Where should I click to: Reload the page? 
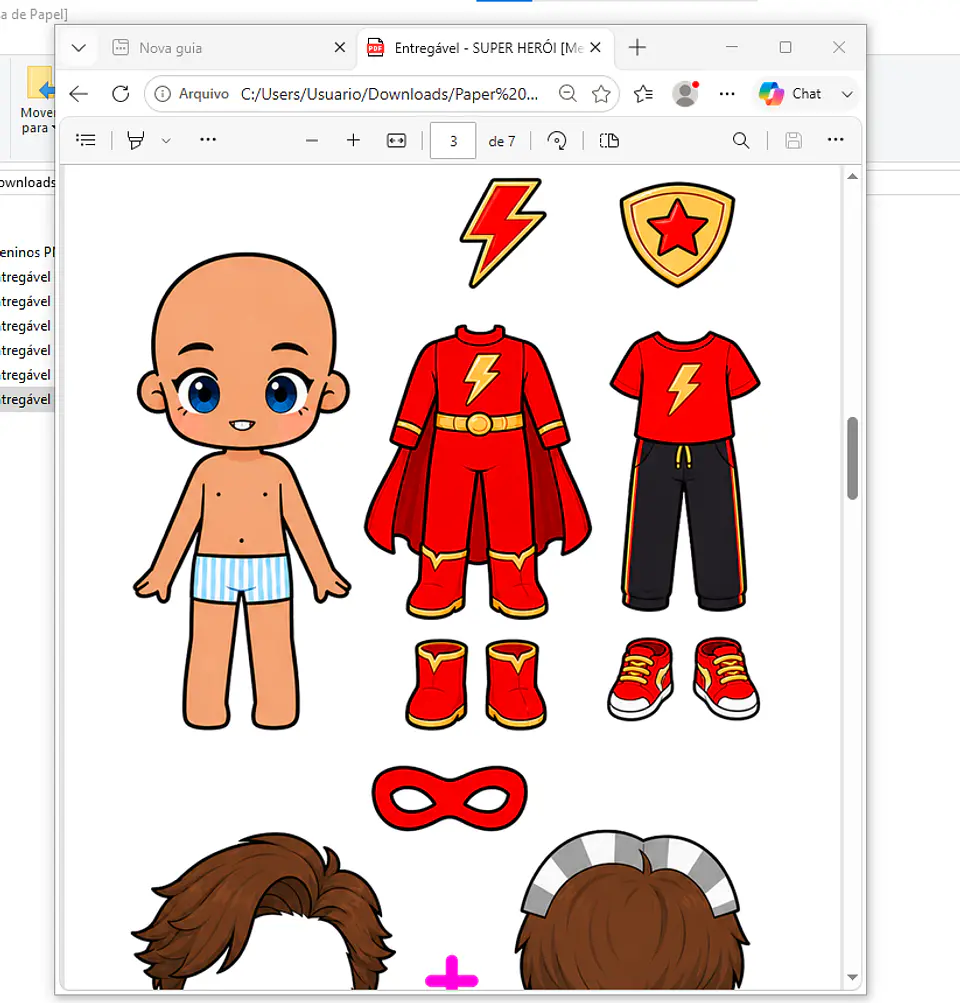point(120,94)
